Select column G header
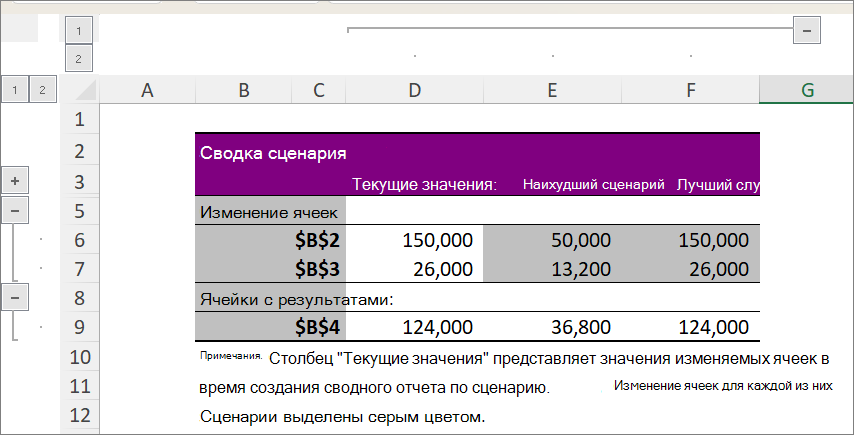Screen dimensions: 854x435 [x=807, y=90]
